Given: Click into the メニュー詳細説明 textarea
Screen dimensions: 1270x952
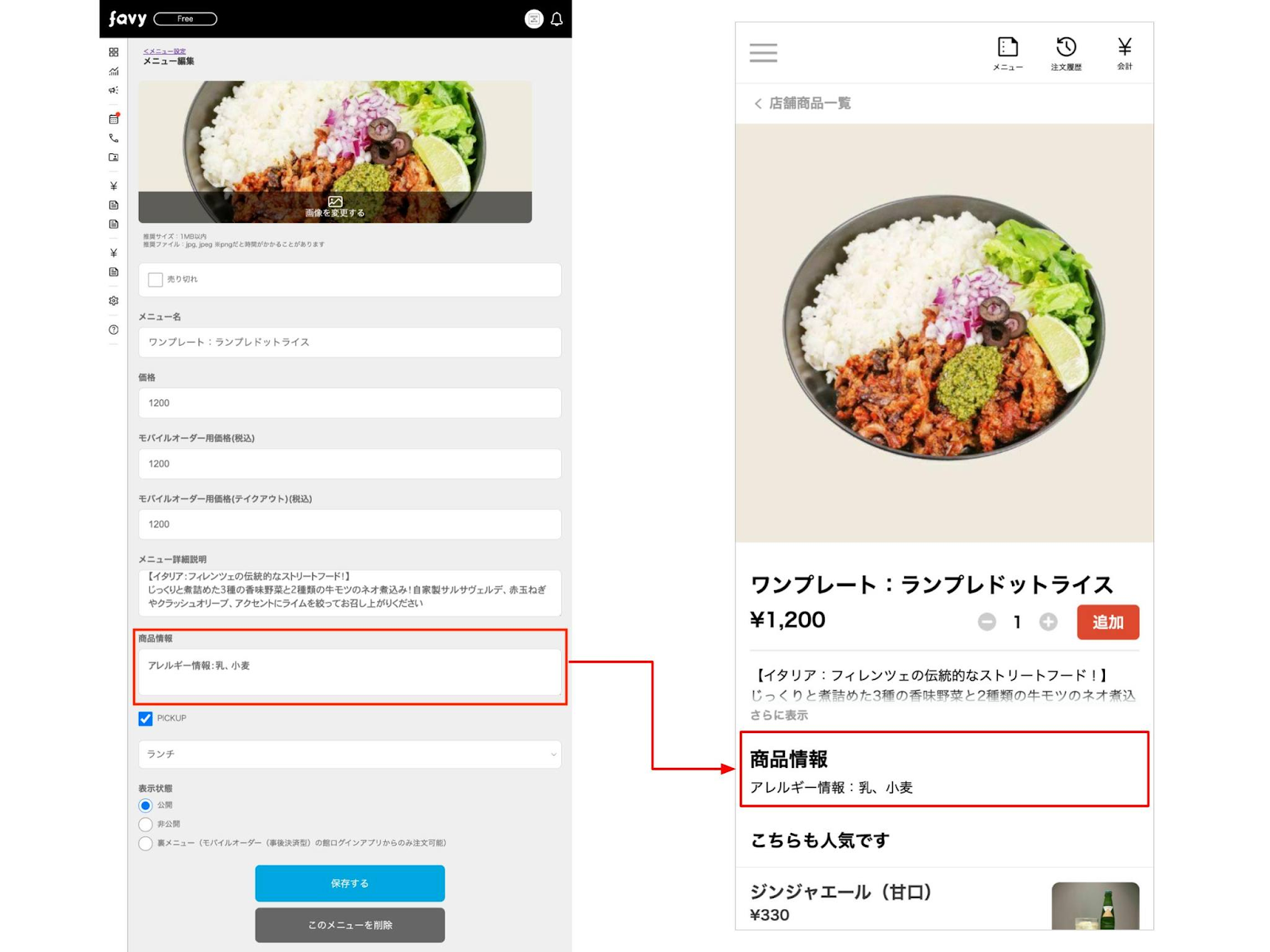Looking at the screenshot, I should pos(350,593).
